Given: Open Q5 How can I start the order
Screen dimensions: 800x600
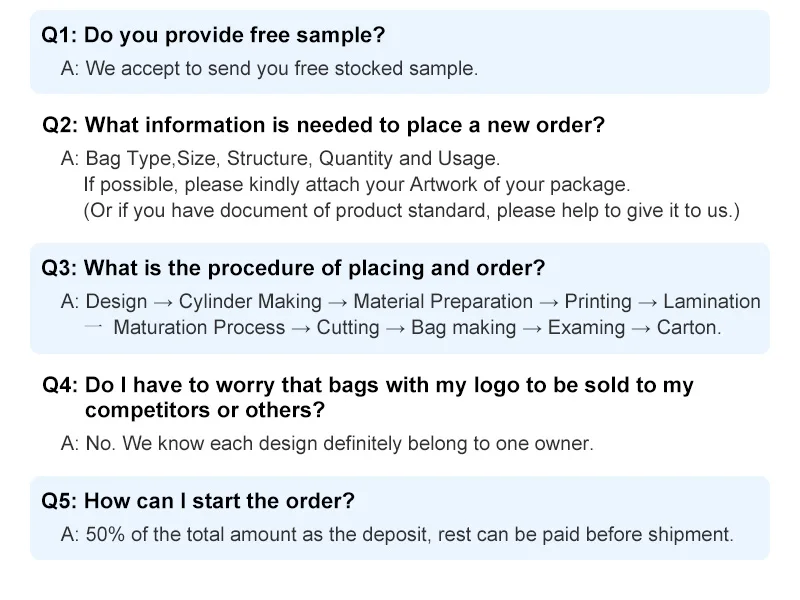Looking at the screenshot, I should tap(198, 501).
